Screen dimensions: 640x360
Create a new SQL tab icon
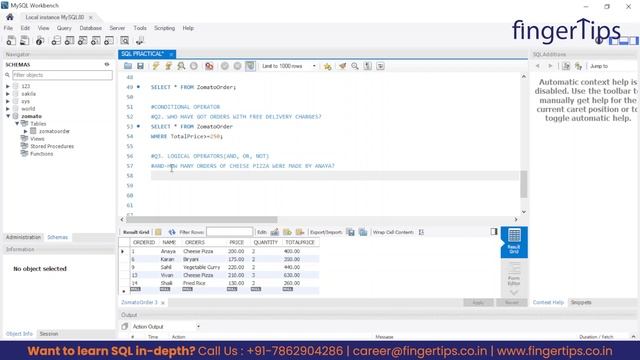pos(11,40)
